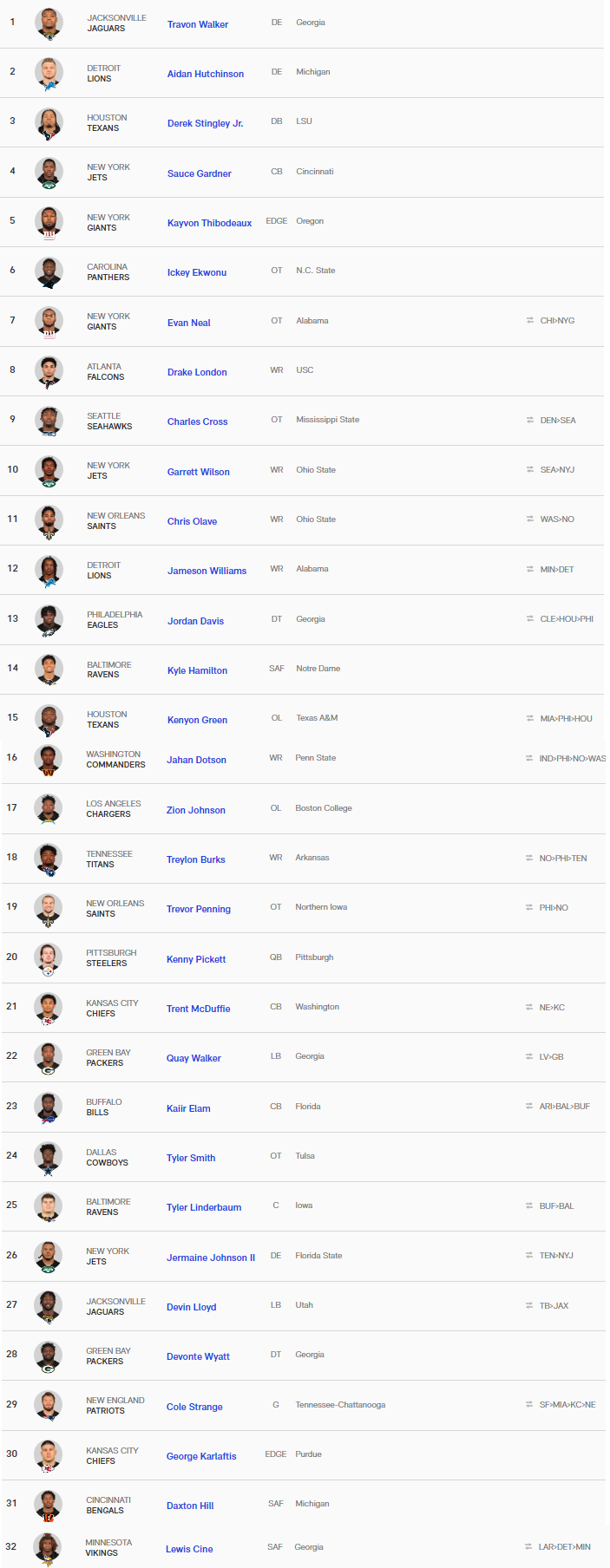Select the Drake London name link

point(197,372)
